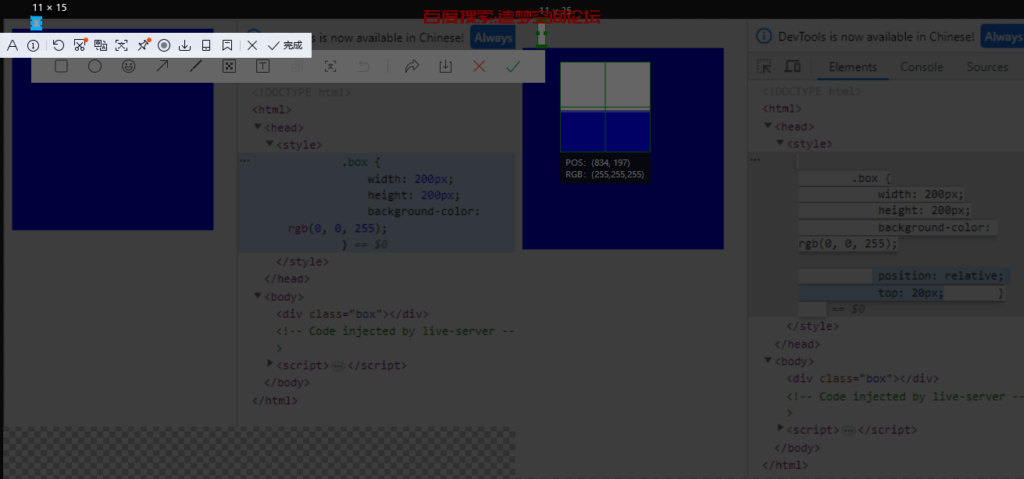Select the "position: relative;" line
1024x479 pixels.
pyautogui.click(x=940, y=276)
